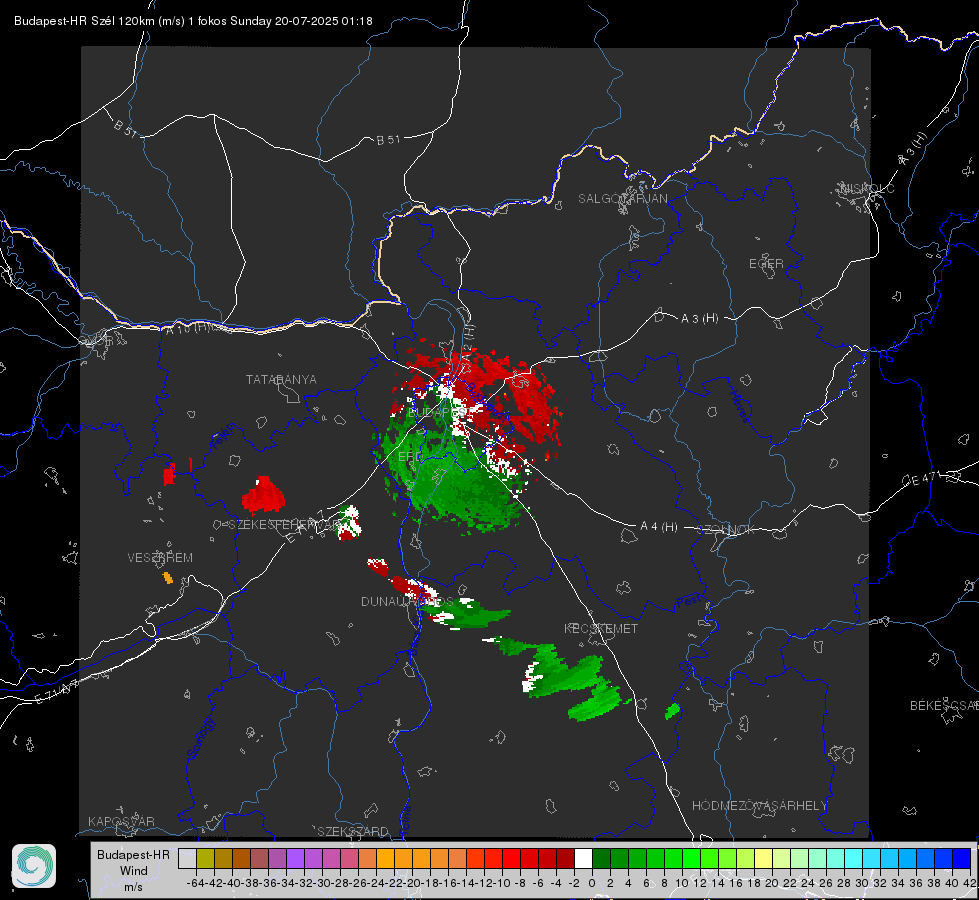
Task: Click the A 3 (H) label near Eger
Action: (699, 319)
